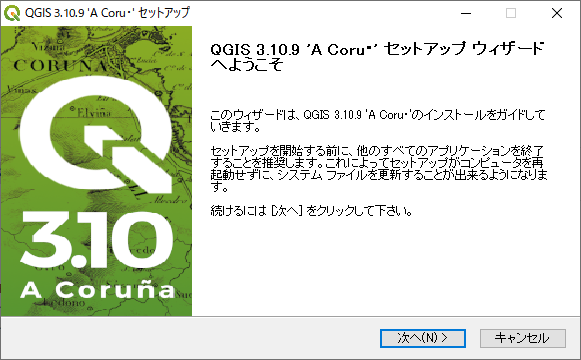
Task: Click the line '続けるには [次へ] をクリックして下さい'
Action: (x=311, y=211)
